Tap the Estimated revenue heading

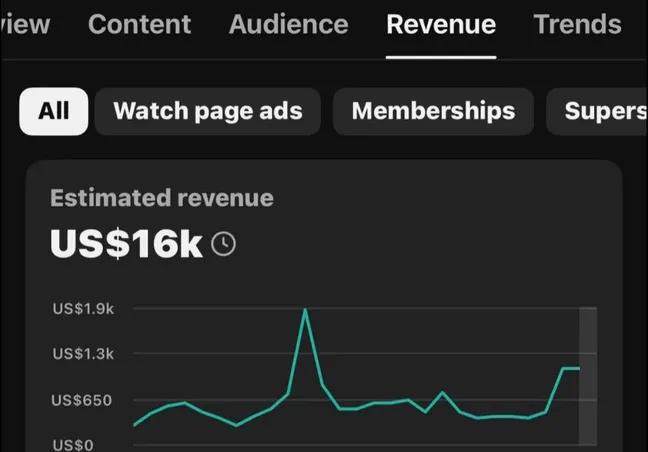[161, 198]
